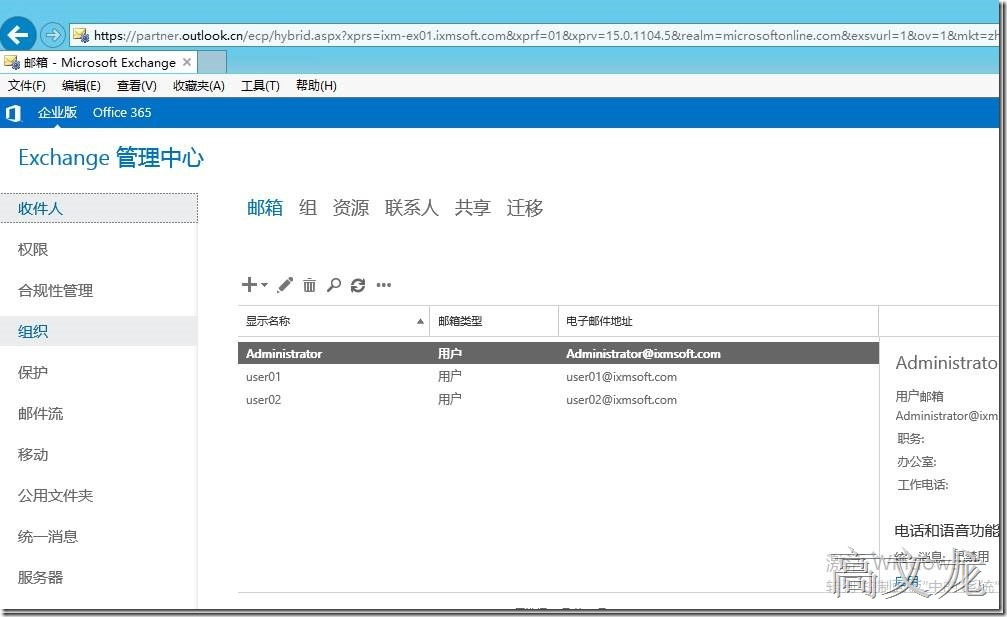Select the 邮箱 - Microsoft Exchange tab

98,62
